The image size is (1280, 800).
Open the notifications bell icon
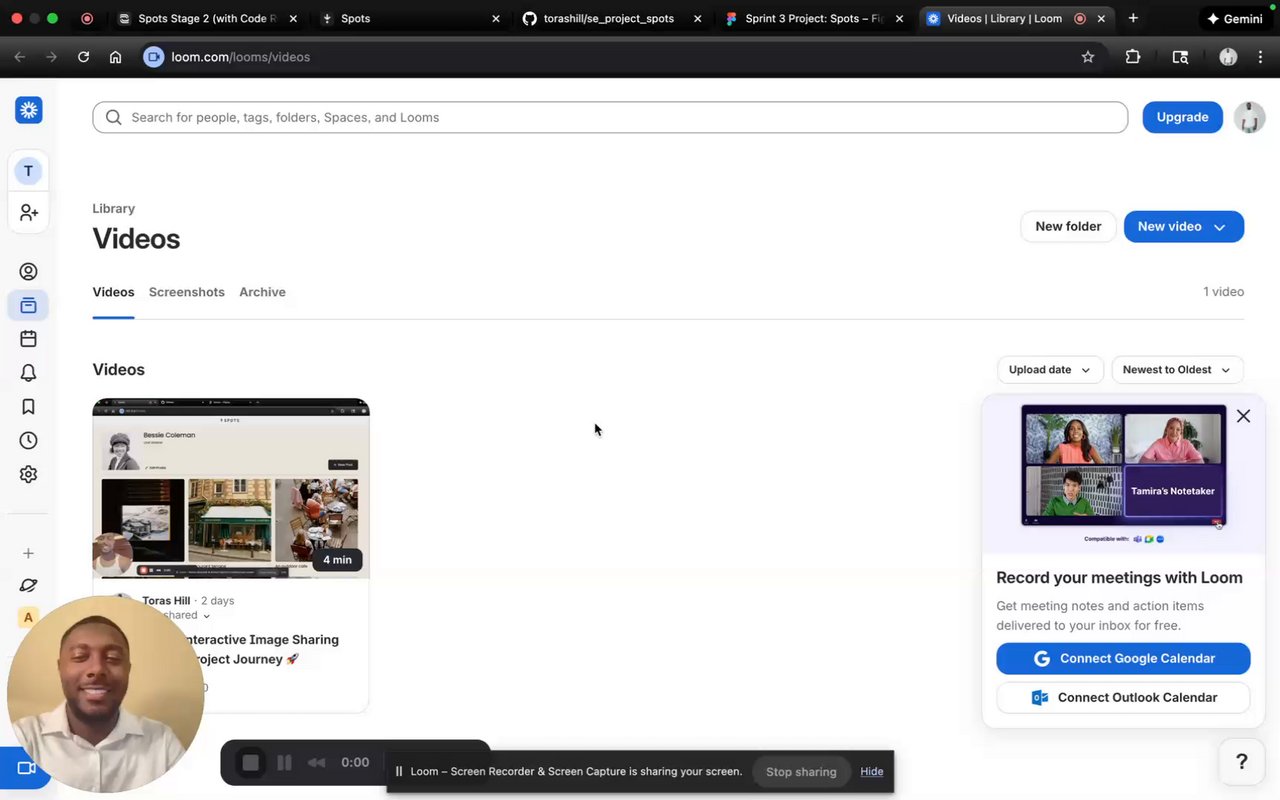pyautogui.click(x=28, y=373)
